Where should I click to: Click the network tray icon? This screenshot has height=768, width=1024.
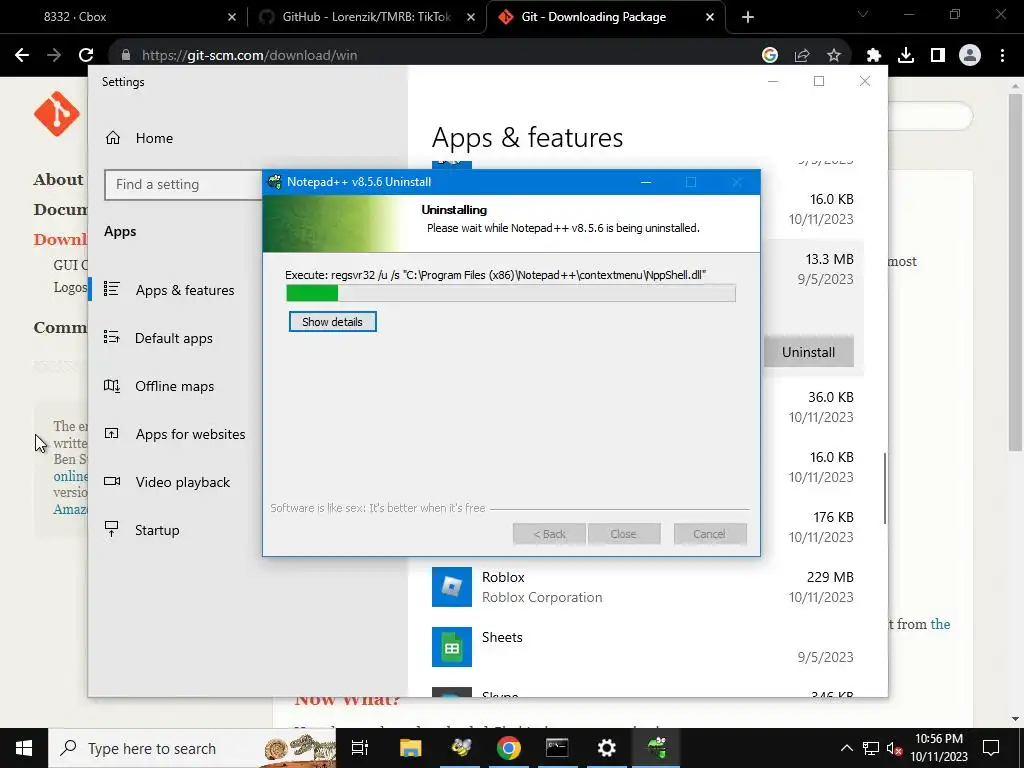(x=871, y=748)
